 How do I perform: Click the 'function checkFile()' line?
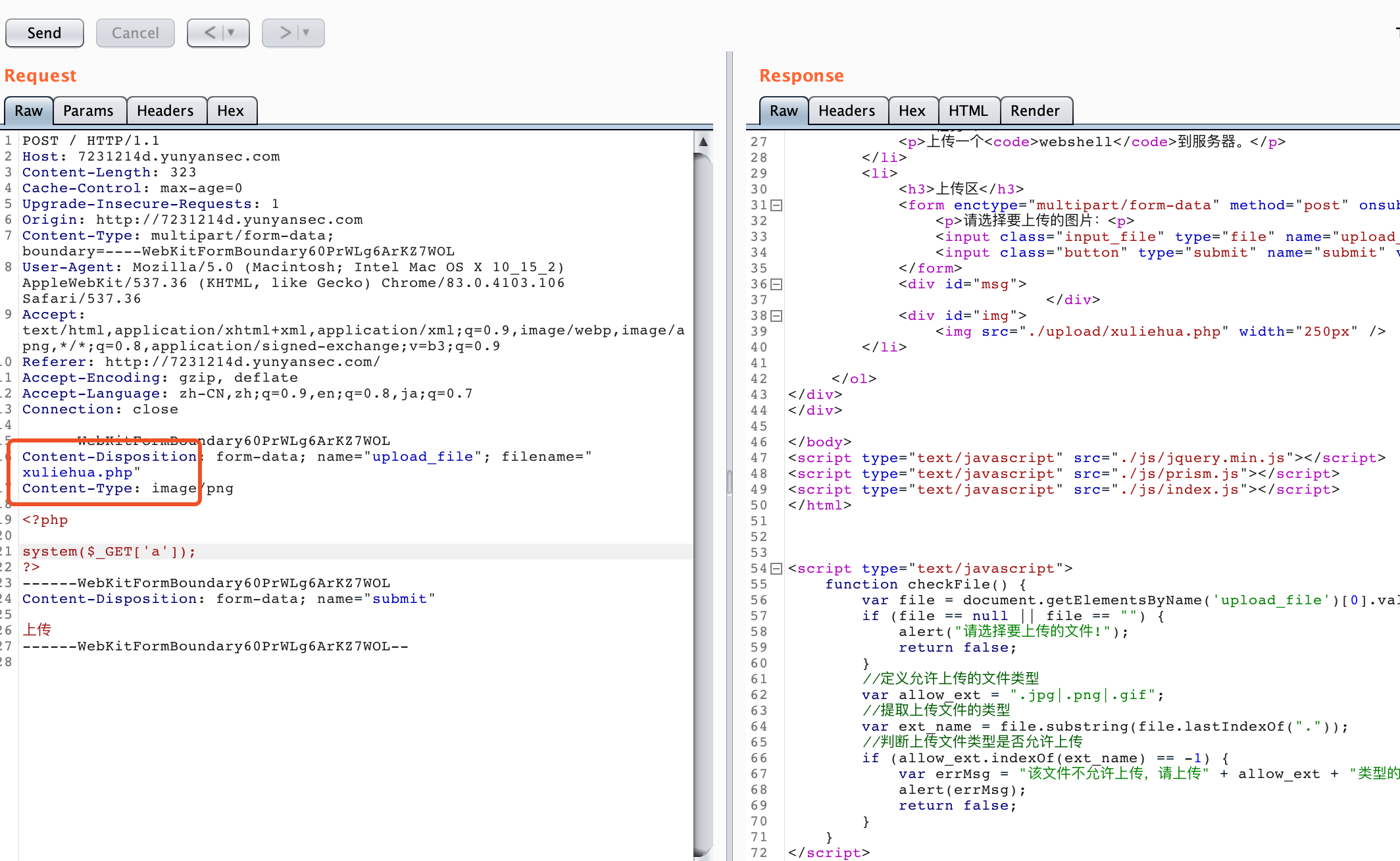926,585
